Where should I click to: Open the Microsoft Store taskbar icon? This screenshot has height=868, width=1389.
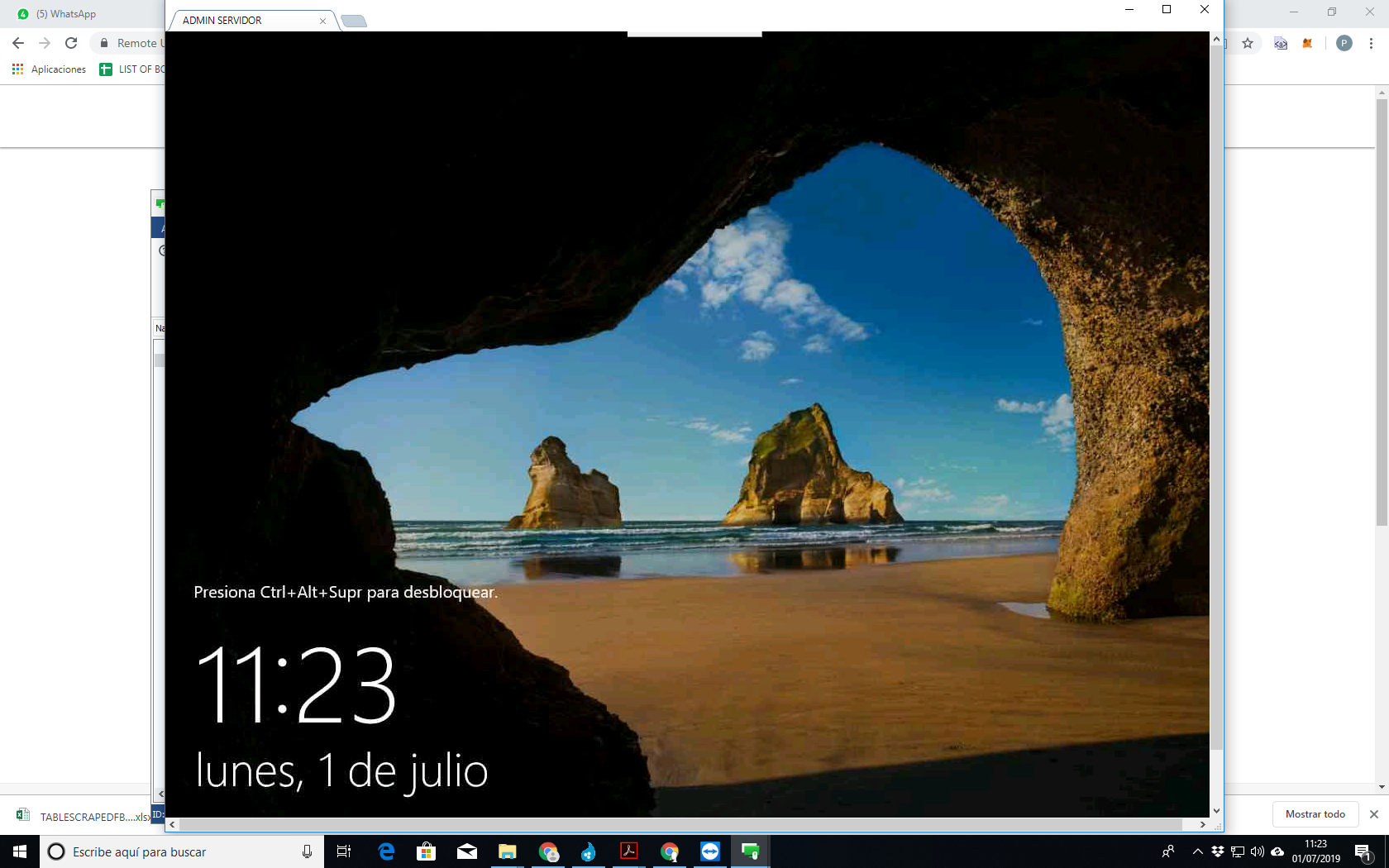point(427,851)
